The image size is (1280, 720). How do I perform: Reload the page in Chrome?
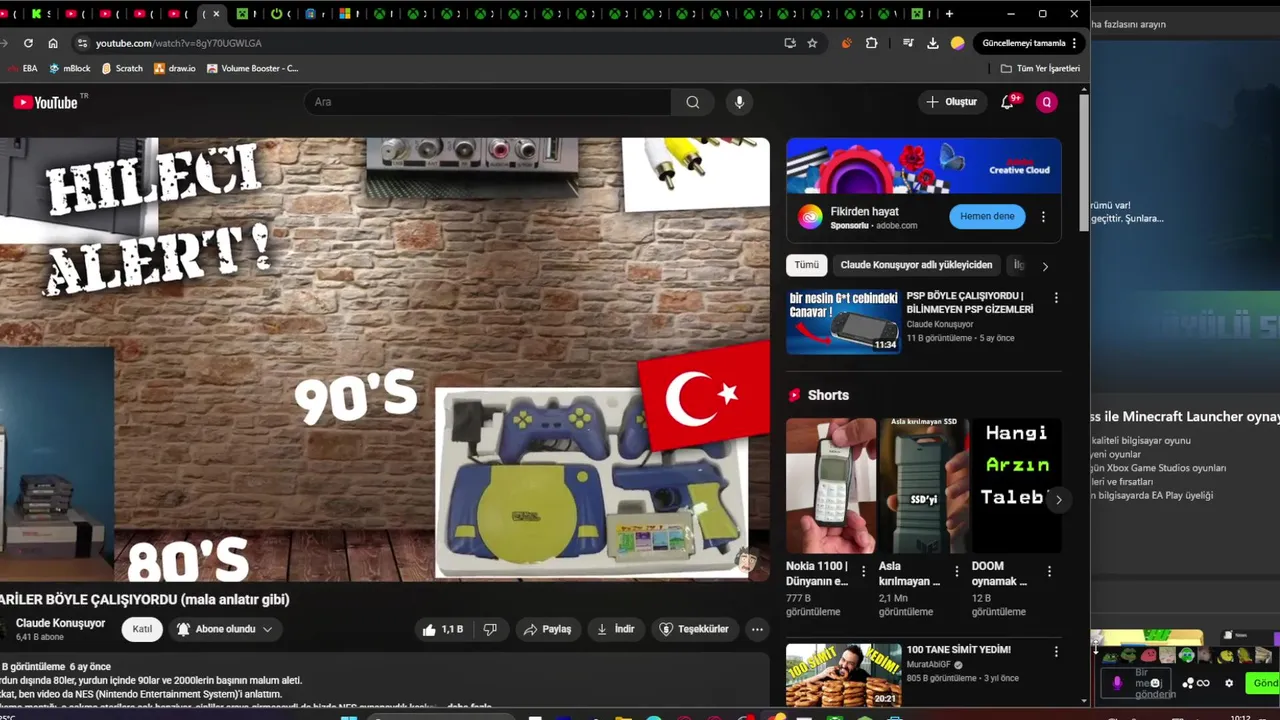coord(28,43)
